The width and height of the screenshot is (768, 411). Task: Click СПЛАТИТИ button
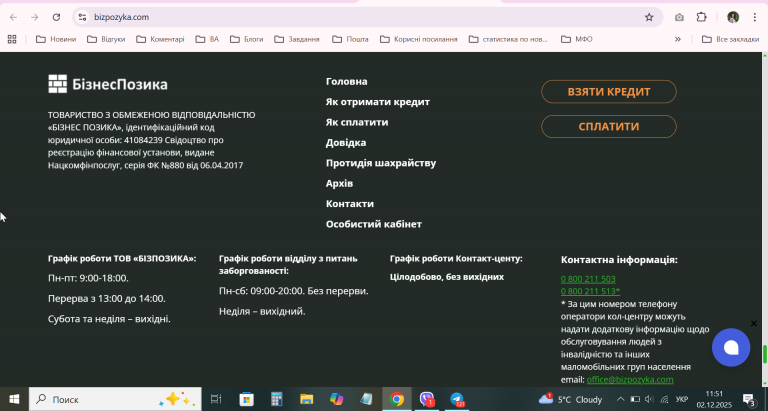click(x=609, y=126)
